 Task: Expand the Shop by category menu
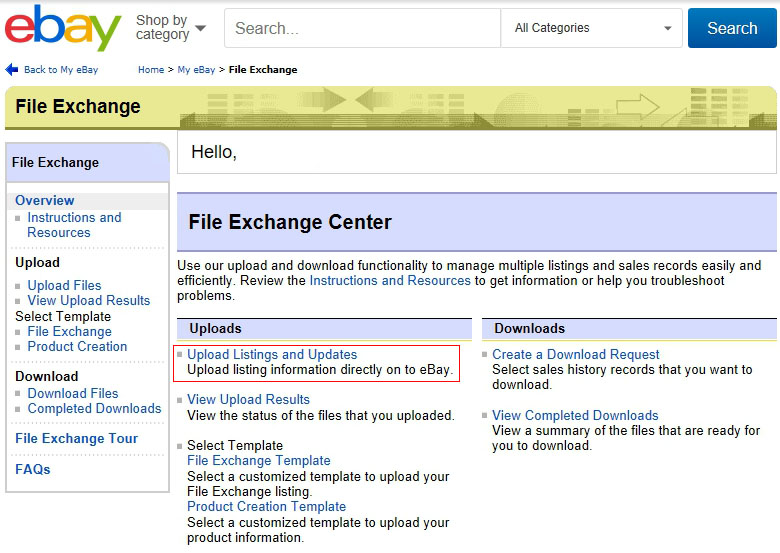(171, 27)
